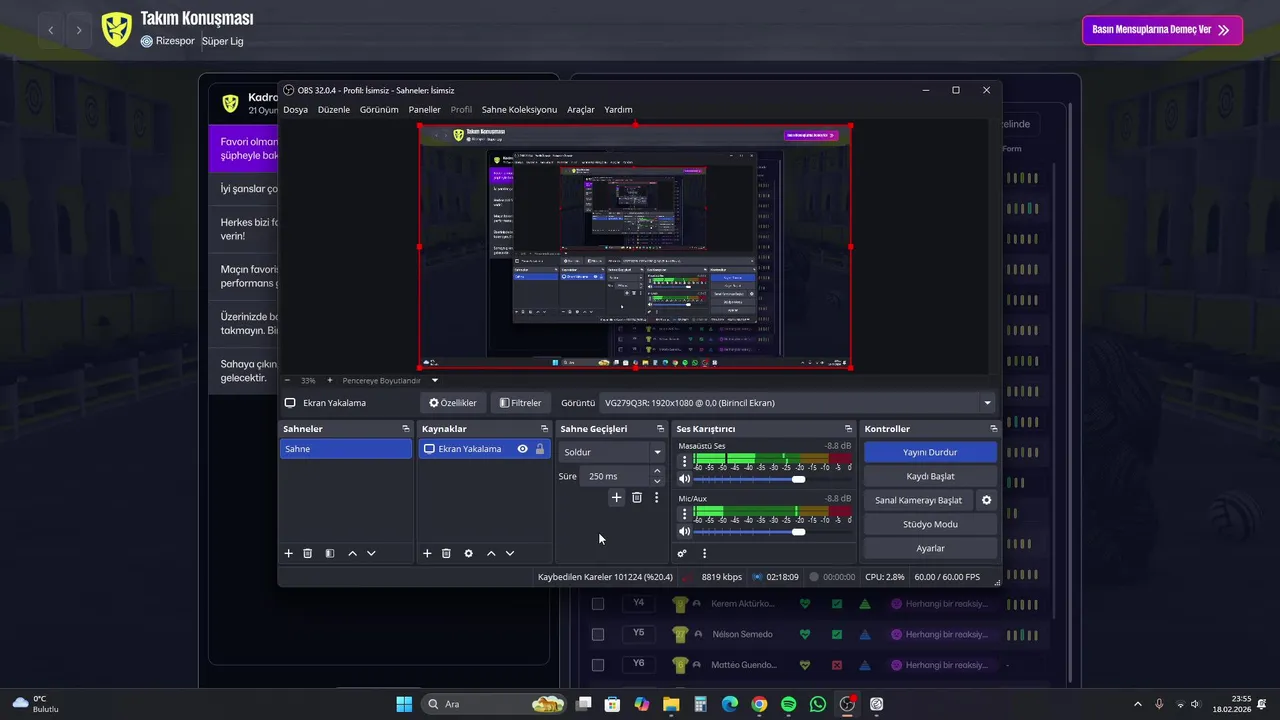Open transition options three-dot menu
Image resolution: width=1280 pixels, height=720 pixels.
coord(657,497)
